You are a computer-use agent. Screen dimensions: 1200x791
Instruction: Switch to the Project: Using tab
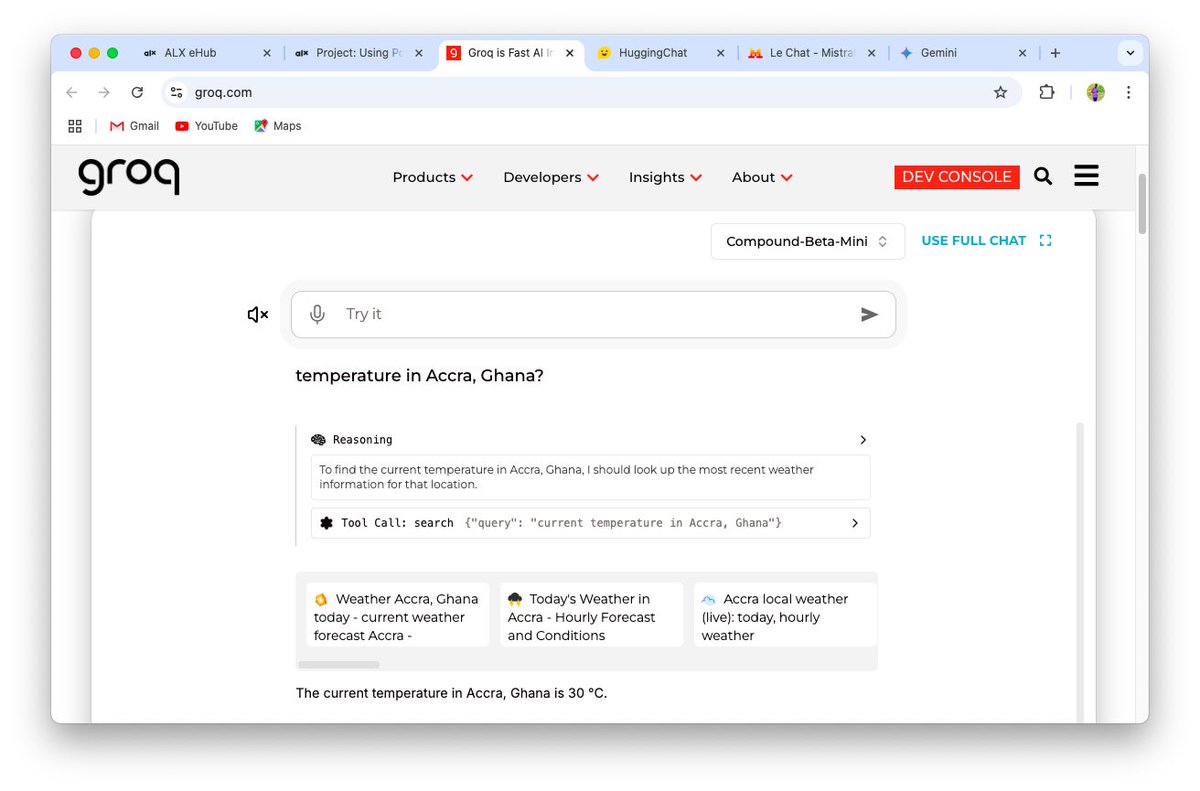pos(359,53)
